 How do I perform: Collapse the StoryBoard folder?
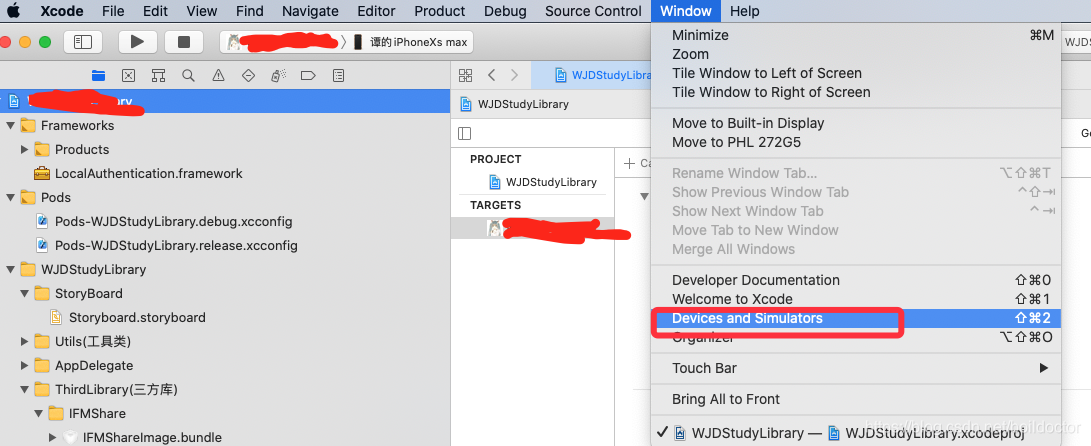coord(24,294)
